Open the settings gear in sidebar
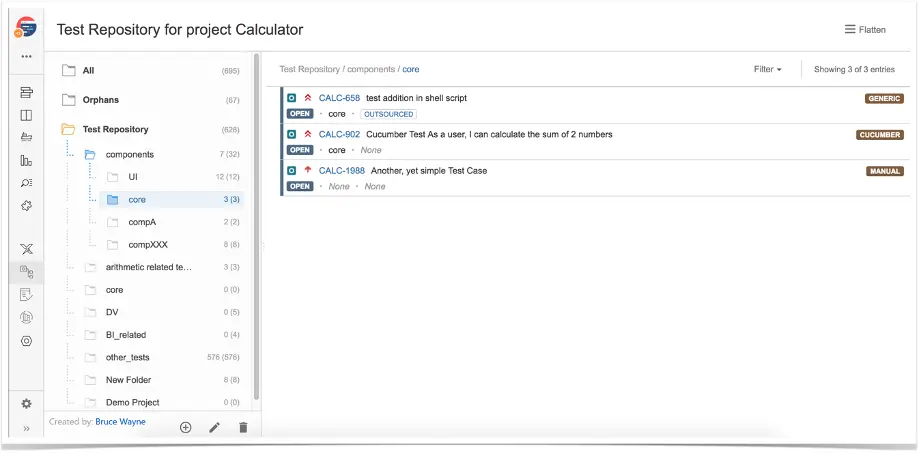 click(x=27, y=403)
